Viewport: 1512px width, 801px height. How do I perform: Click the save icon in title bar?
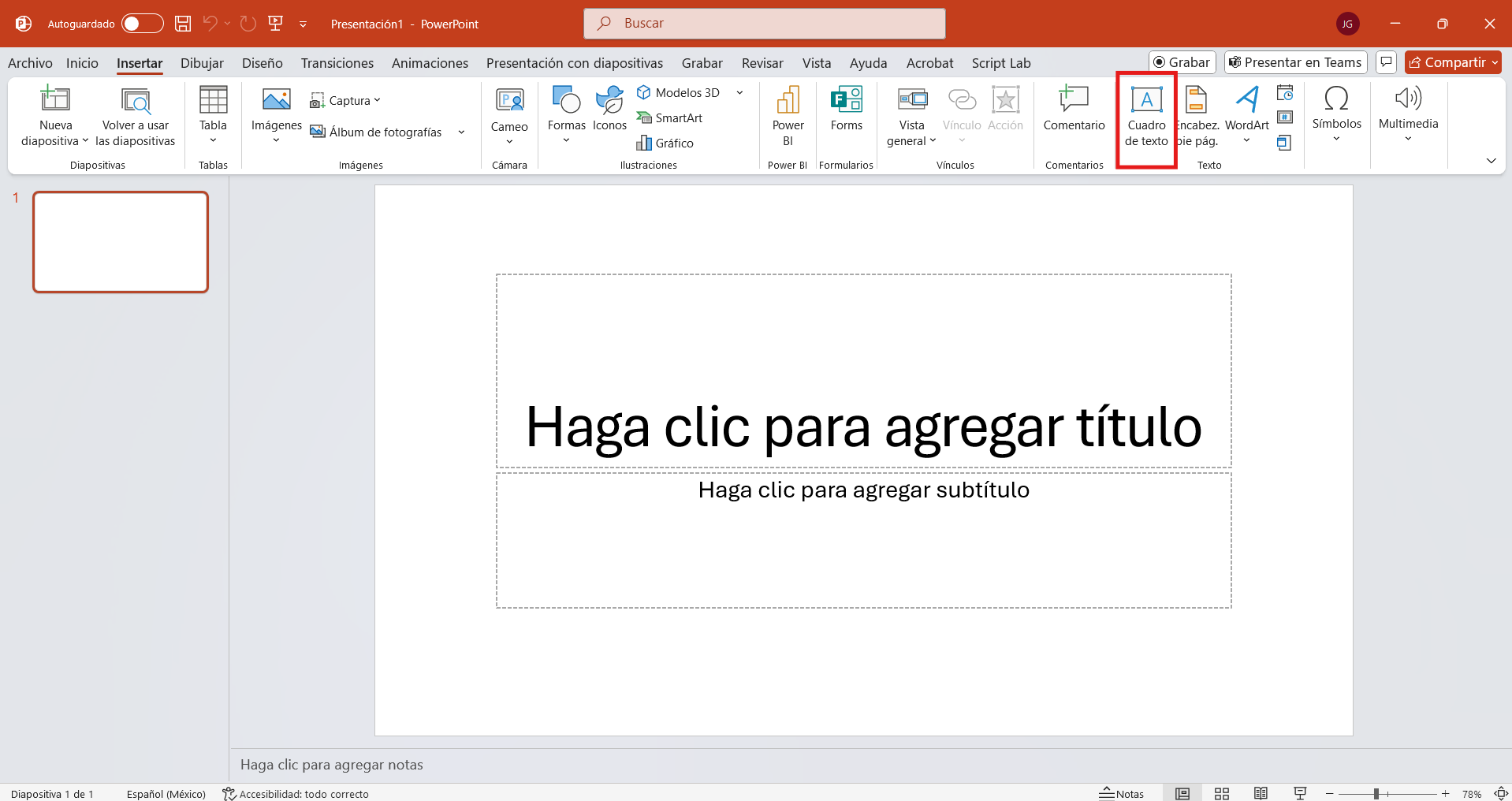[x=183, y=24]
